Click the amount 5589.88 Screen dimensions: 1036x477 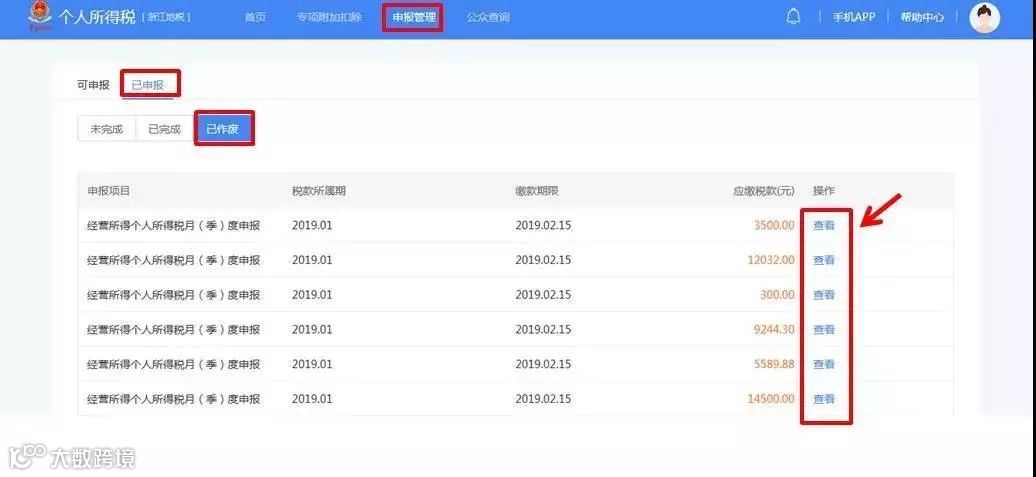(774, 364)
